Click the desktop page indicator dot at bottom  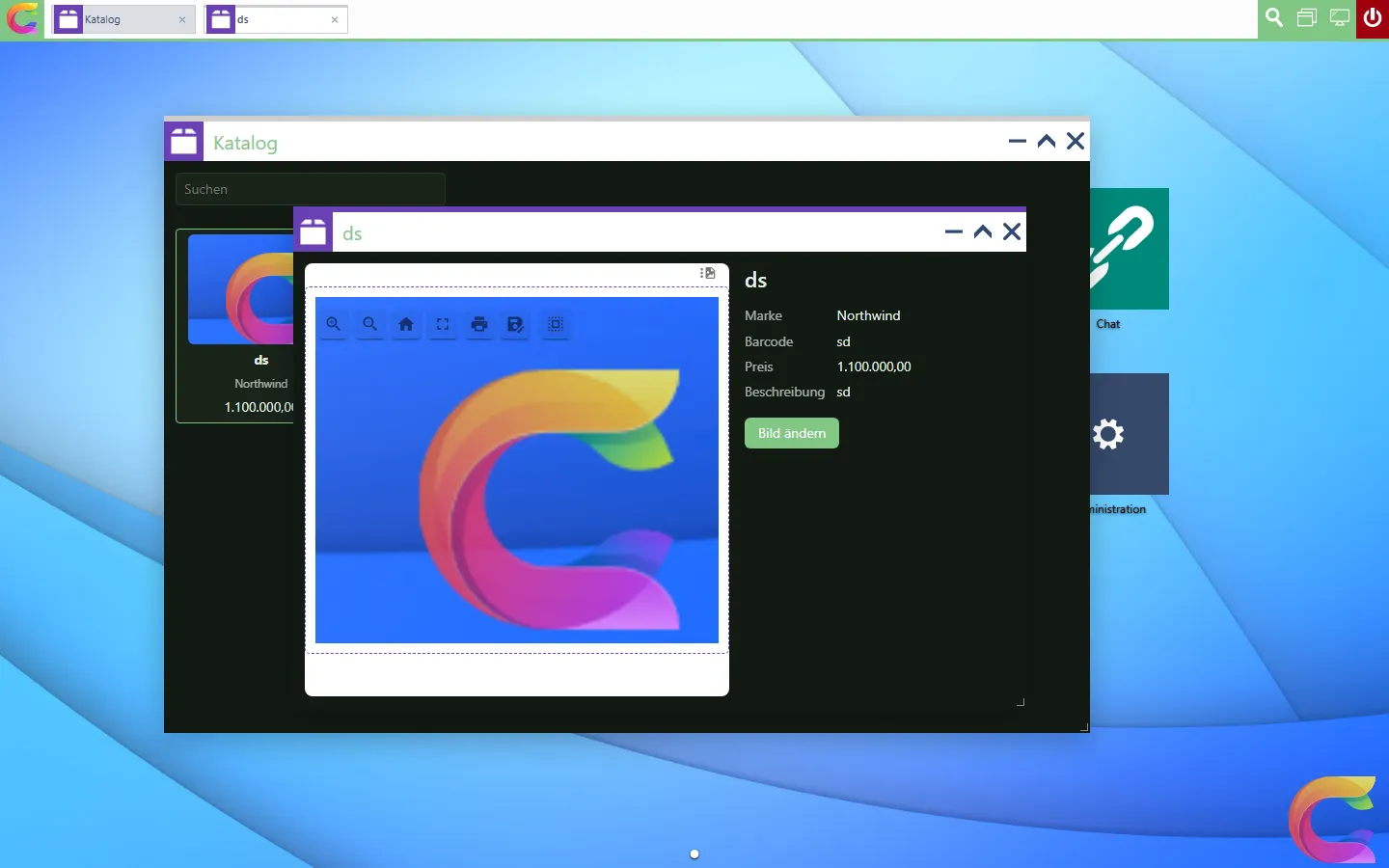[694, 854]
